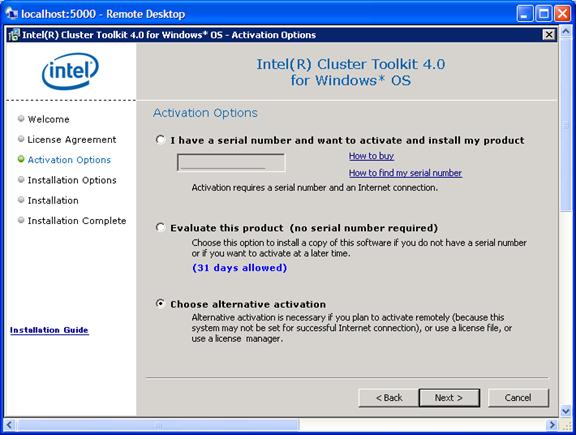The width and height of the screenshot is (576, 435).
Task: Close the Remote Desktop window
Action: pyautogui.click(x=562, y=14)
